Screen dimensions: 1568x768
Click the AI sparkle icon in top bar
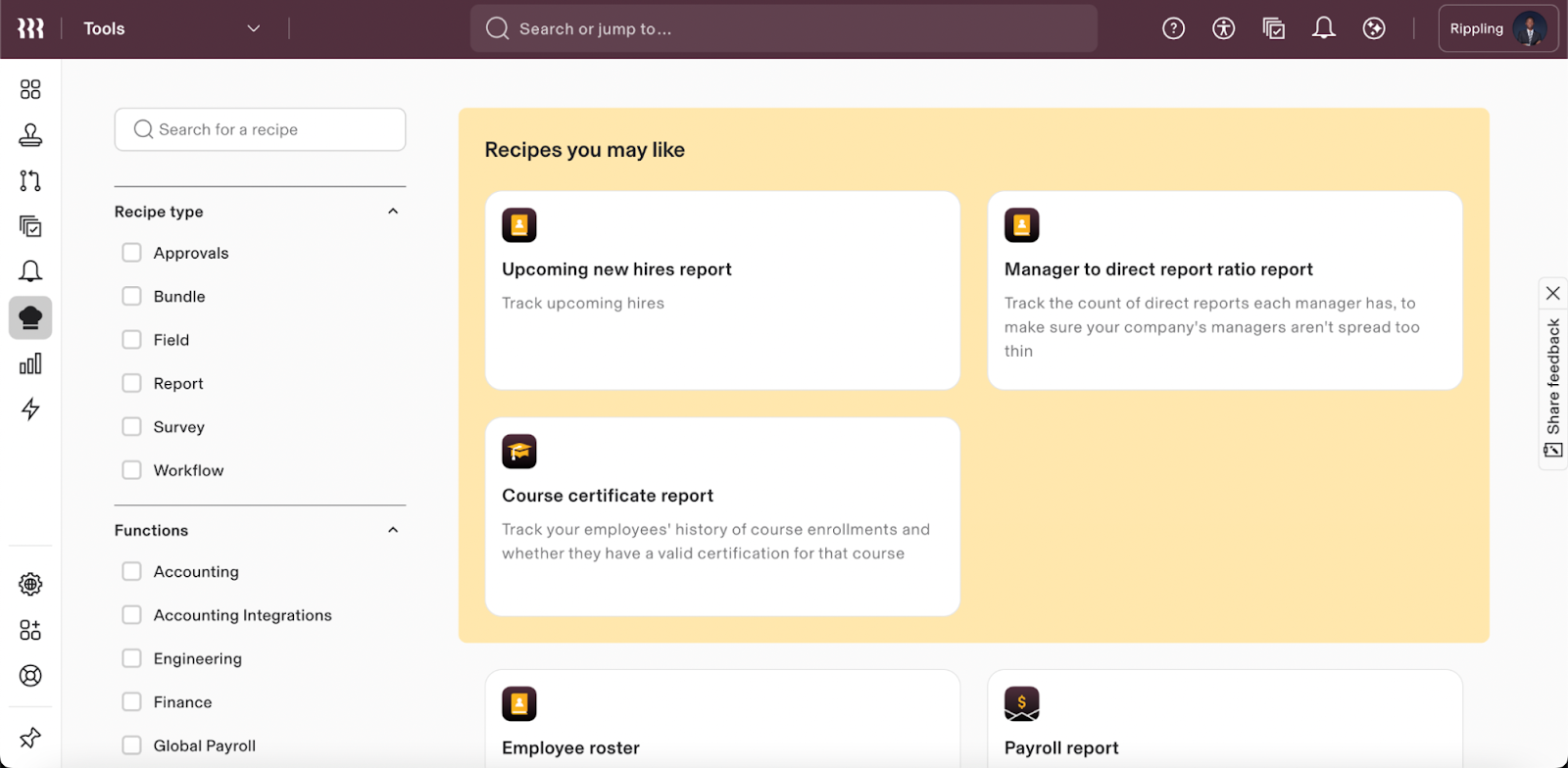pyautogui.click(x=1374, y=28)
